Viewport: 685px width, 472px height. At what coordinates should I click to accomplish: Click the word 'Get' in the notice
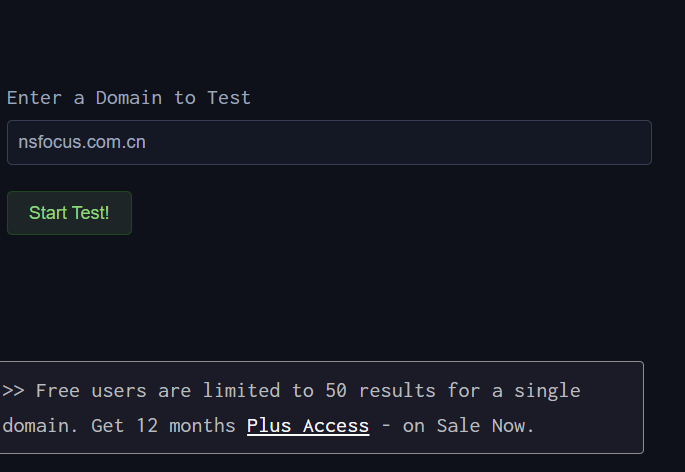(x=108, y=426)
